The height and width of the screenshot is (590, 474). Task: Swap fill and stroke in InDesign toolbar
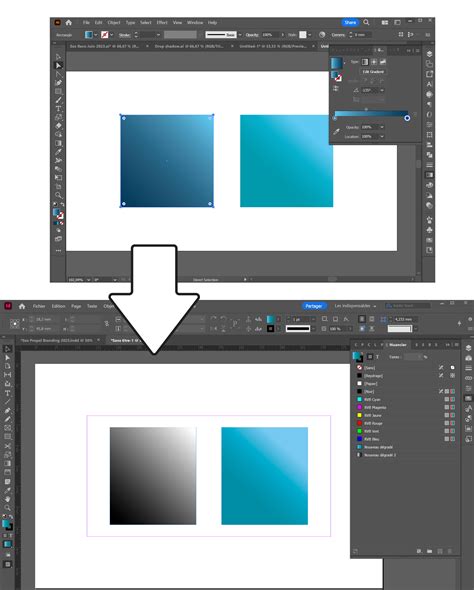click(x=11, y=516)
